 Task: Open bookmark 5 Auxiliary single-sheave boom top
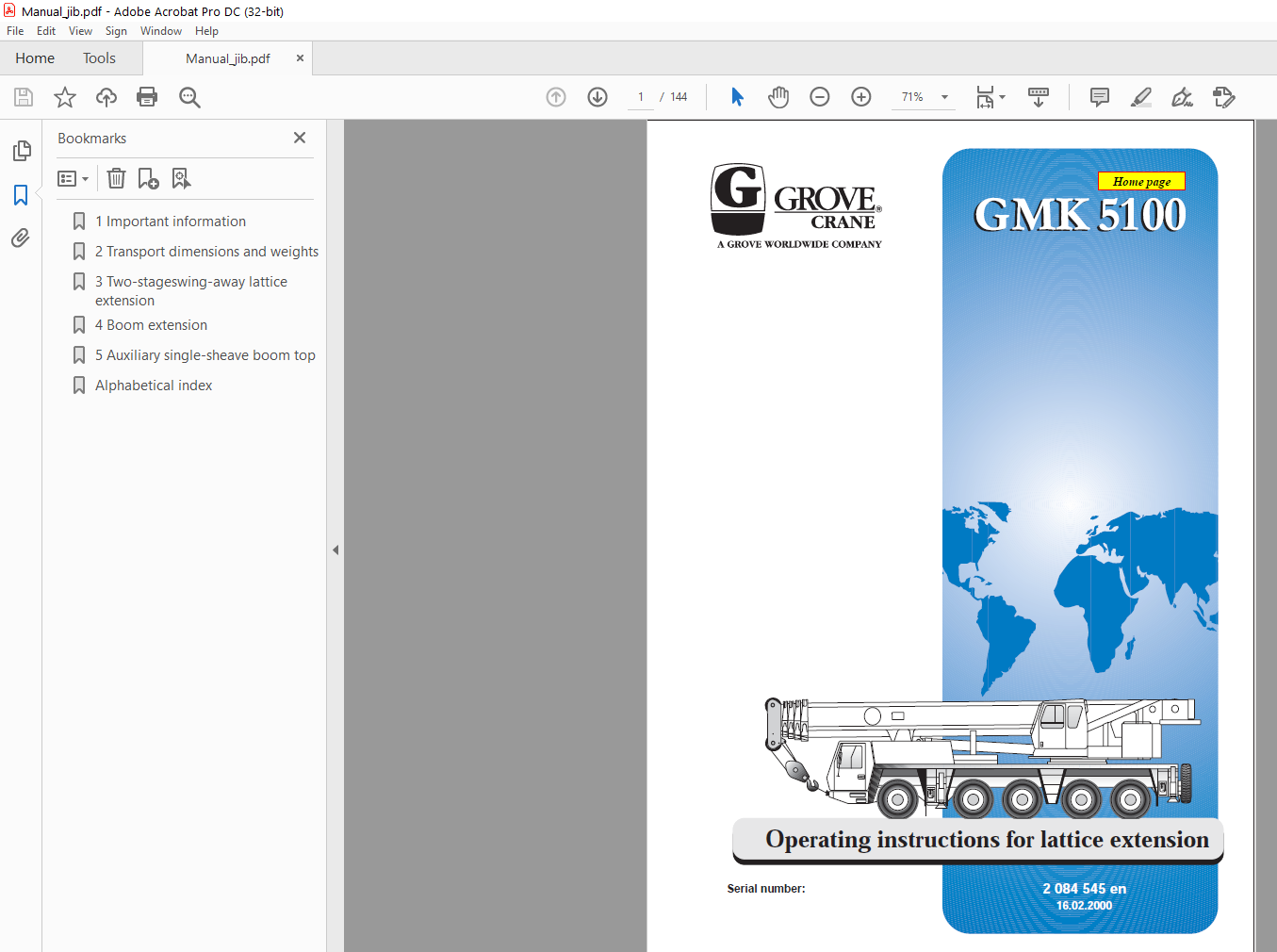pos(205,355)
